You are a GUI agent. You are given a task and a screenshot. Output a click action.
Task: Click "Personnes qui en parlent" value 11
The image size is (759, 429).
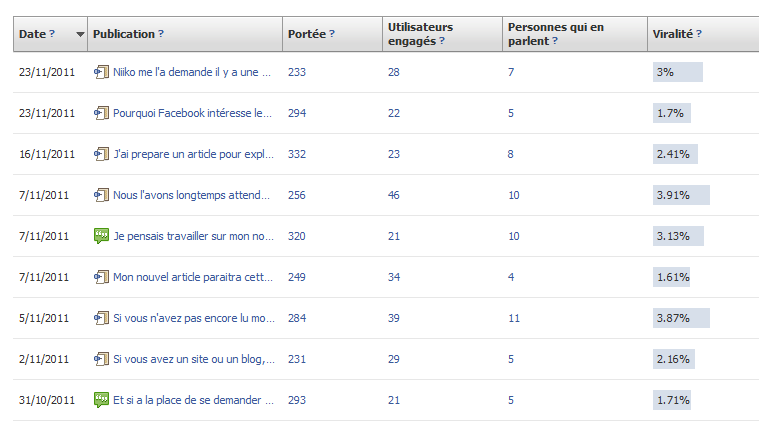coord(514,318)
